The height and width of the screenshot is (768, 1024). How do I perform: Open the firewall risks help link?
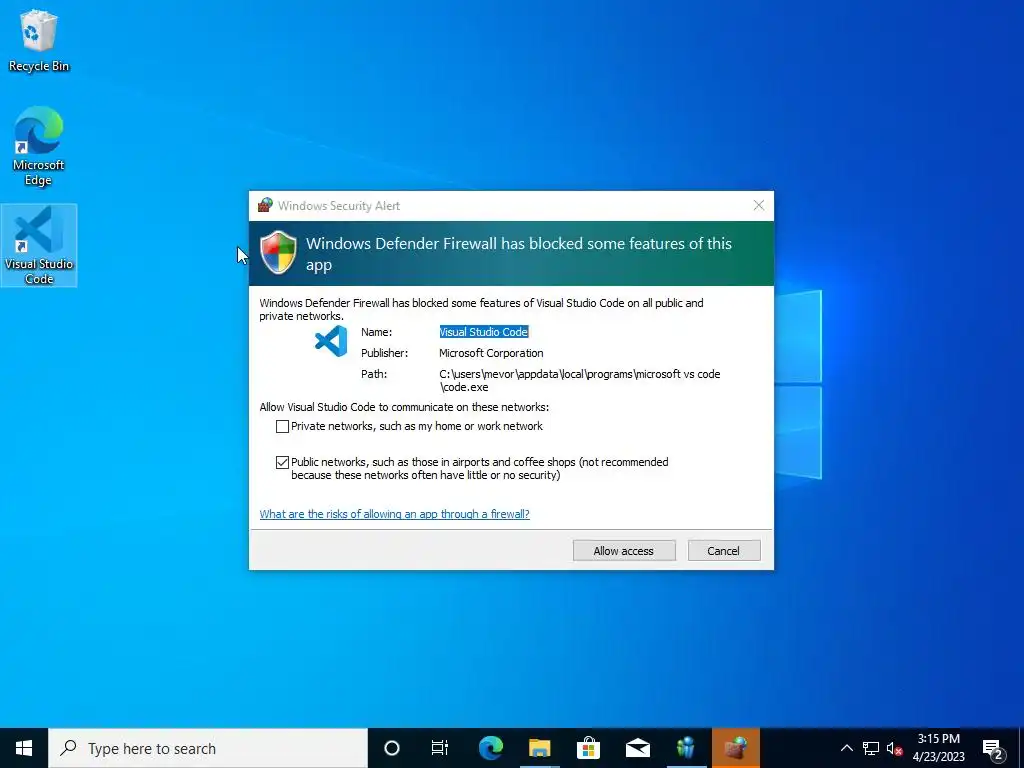[x=394, y=514]
